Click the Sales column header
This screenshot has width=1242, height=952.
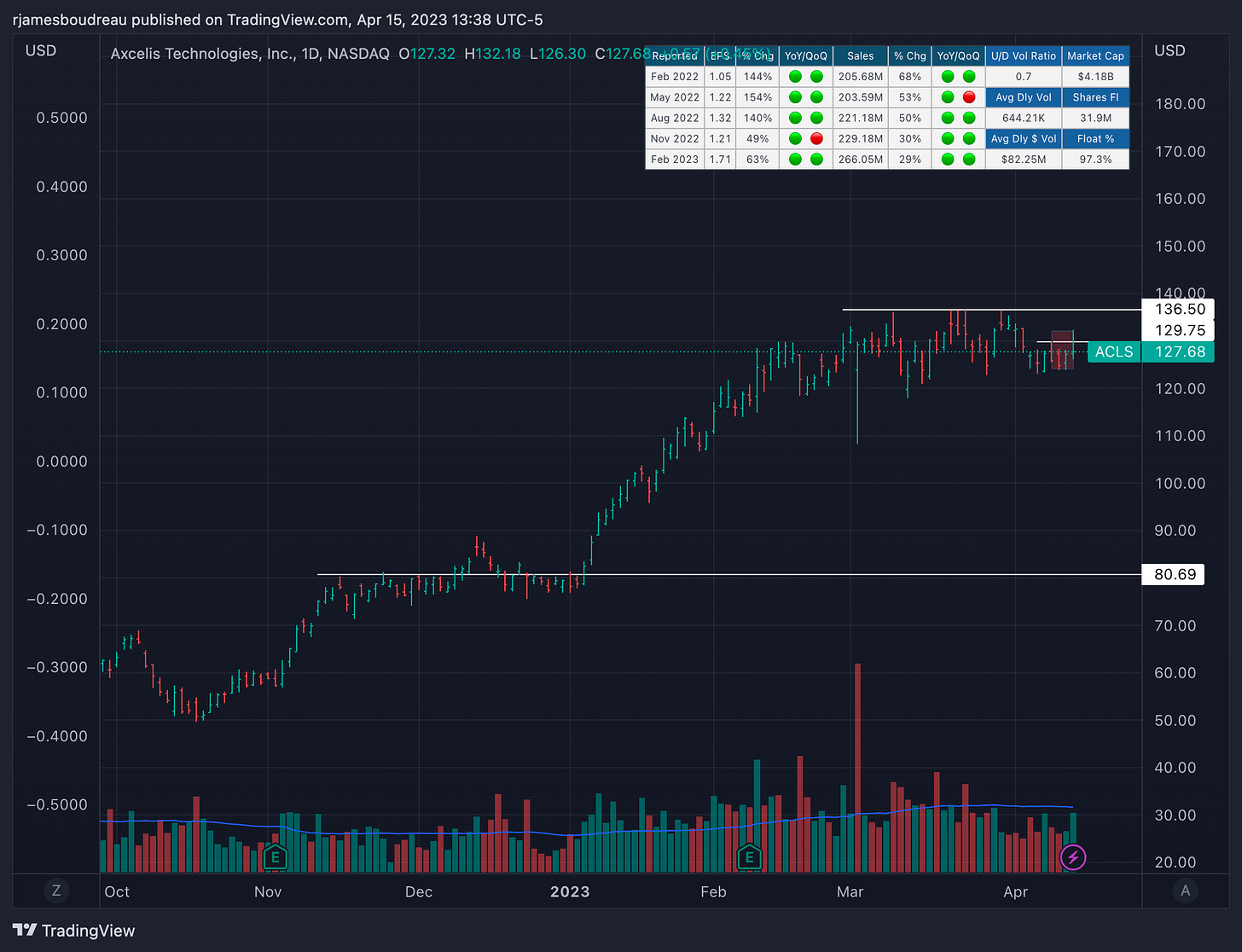860,55
